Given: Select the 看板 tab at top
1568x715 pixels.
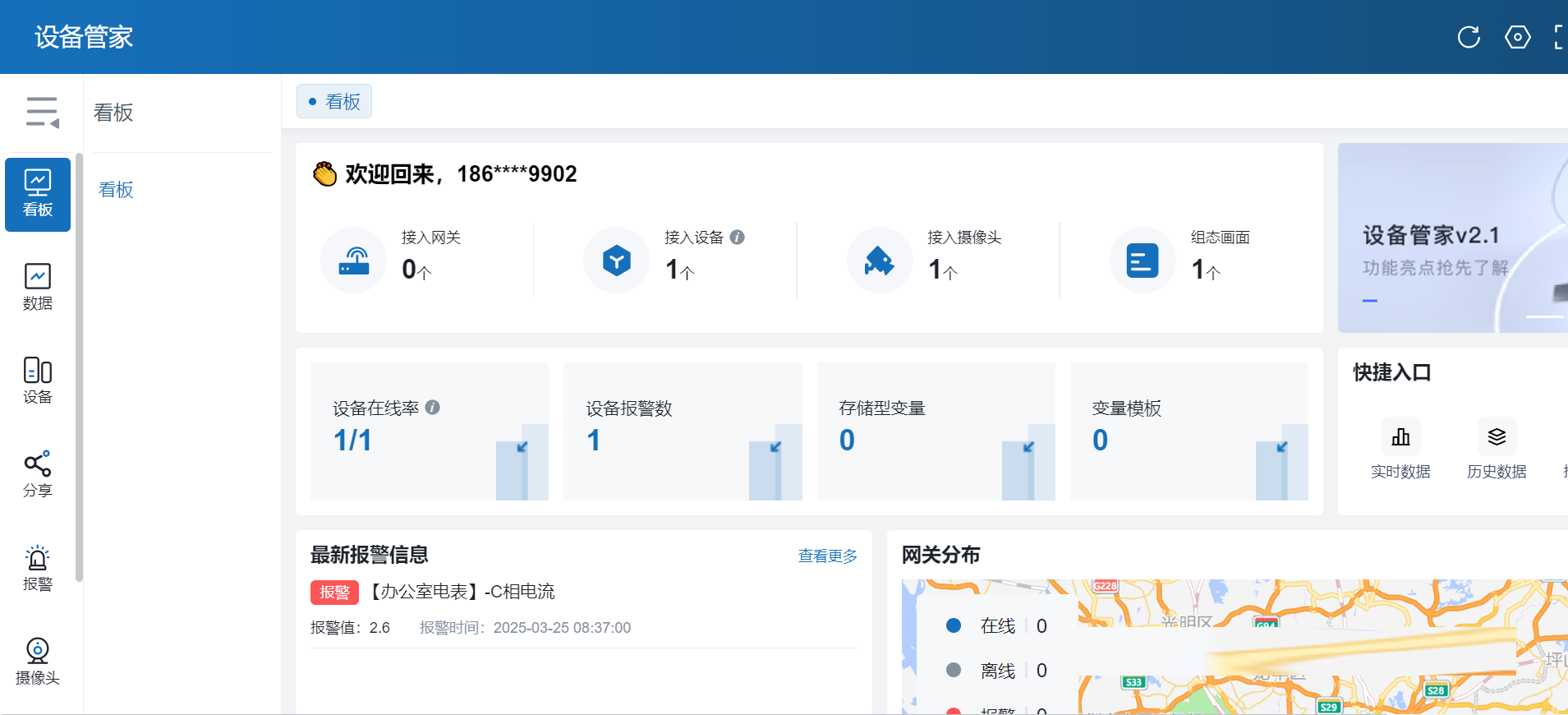Looking at the screenshot, I should click(x=334, y=102).
